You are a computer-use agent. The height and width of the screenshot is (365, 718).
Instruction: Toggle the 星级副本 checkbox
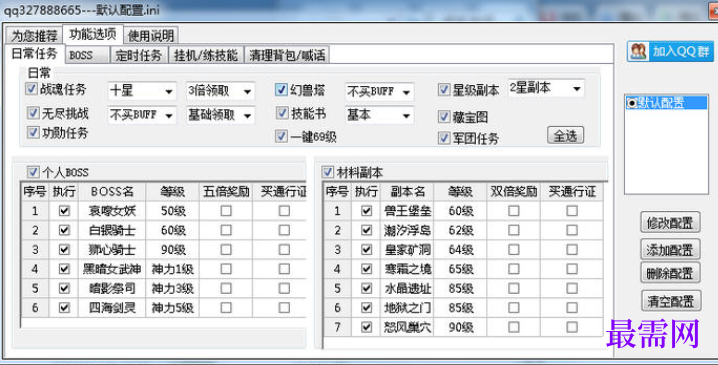tap(444, 89)
